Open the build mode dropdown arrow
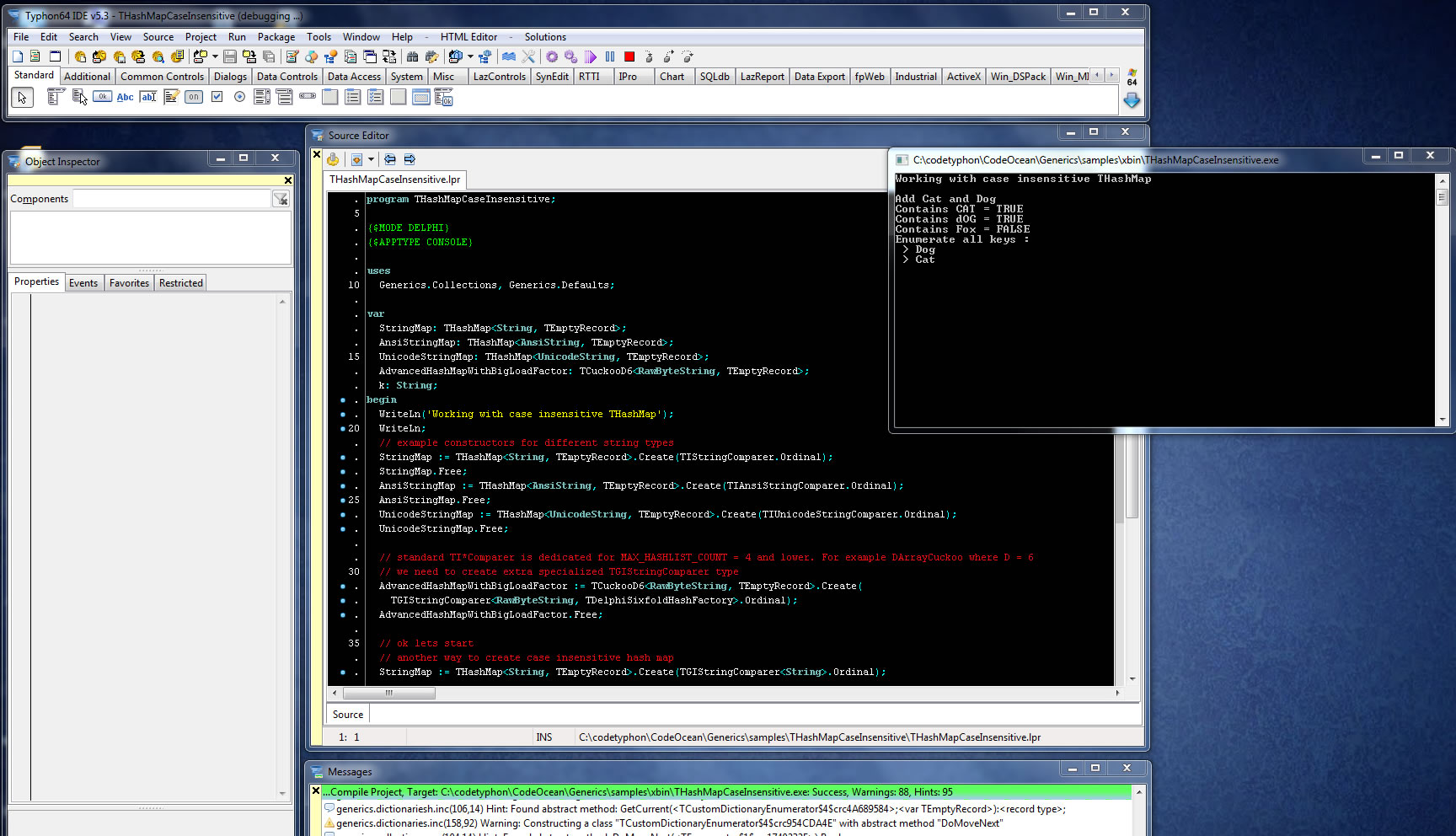This screenshot has height=836, width=1456. (x=470, y=56)
